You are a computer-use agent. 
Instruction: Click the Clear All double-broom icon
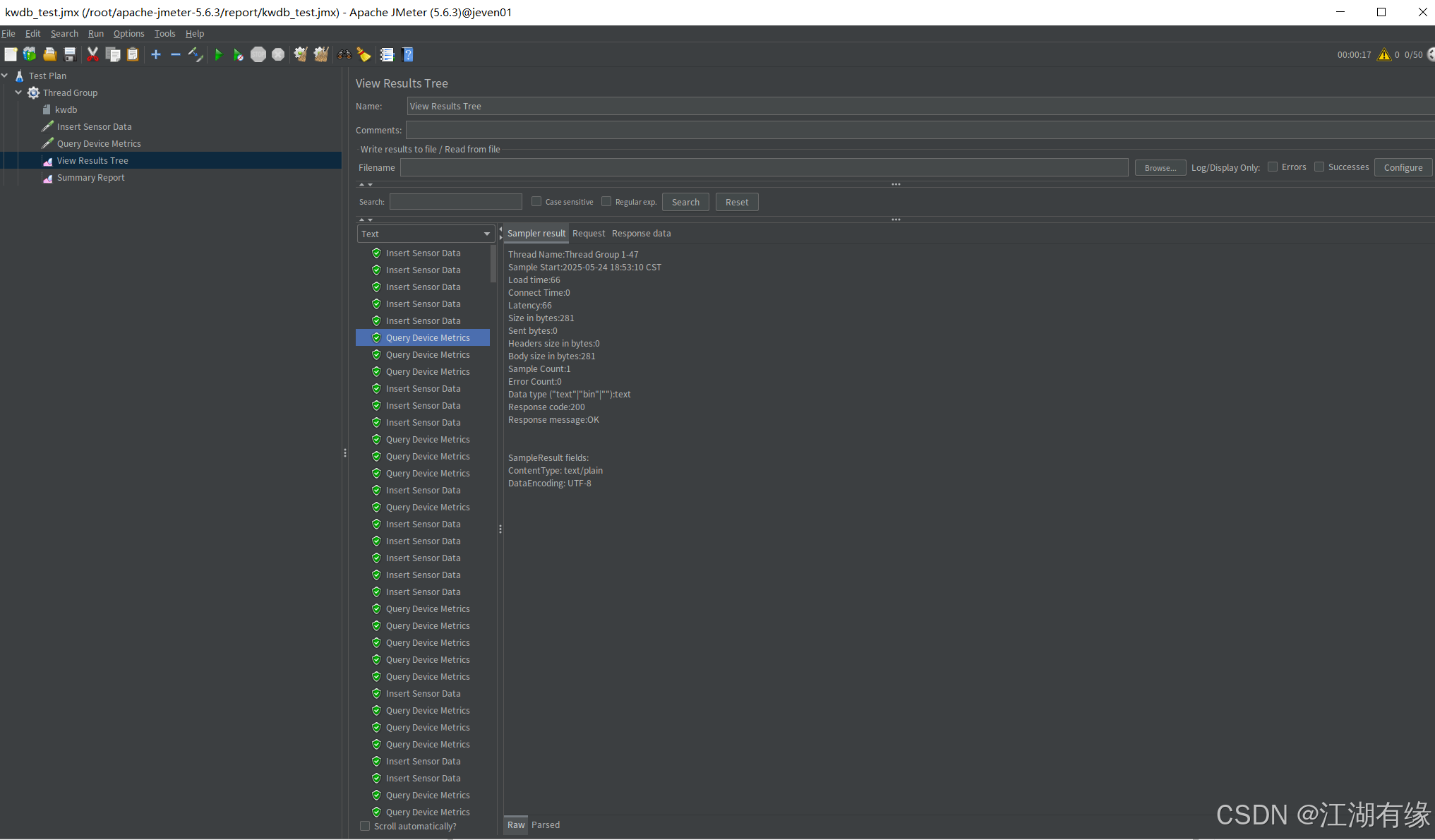tap(321, 54)
